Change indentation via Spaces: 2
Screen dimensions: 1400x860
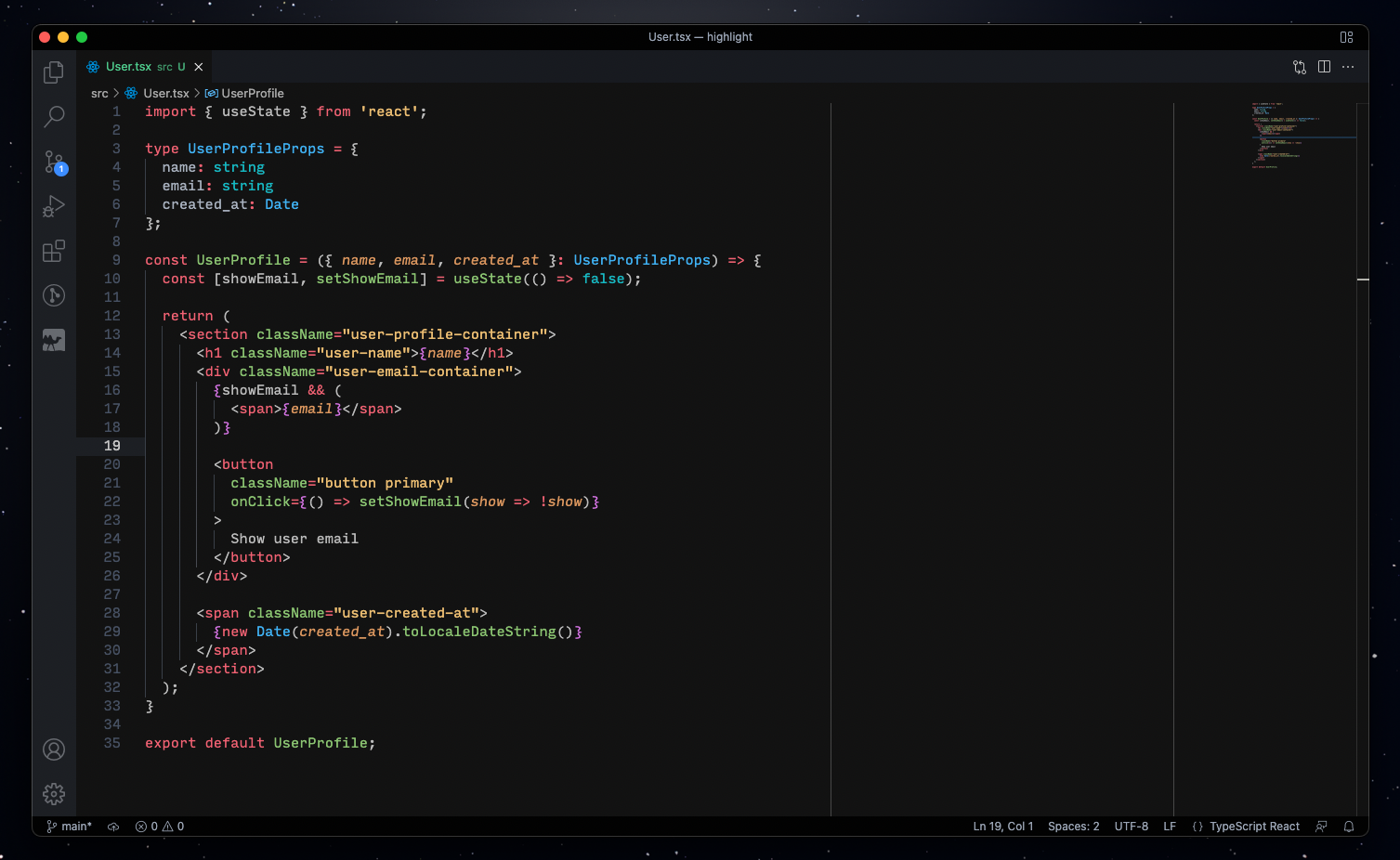pyautogui.click(x=1074, y=827)
